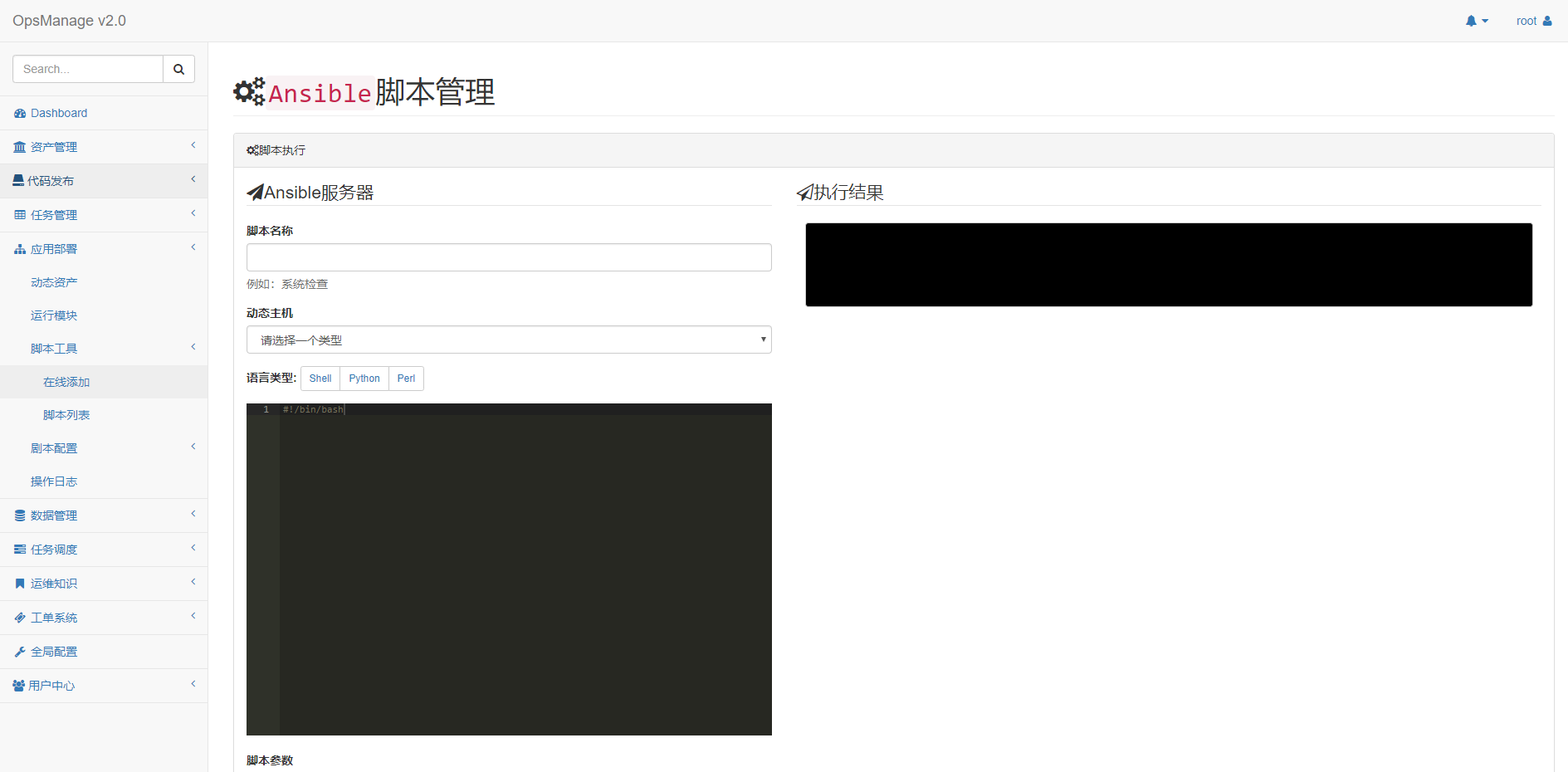Click the 数据管理 database icon
Viewport: 1568px width, 772px height.
coord(19,515)
